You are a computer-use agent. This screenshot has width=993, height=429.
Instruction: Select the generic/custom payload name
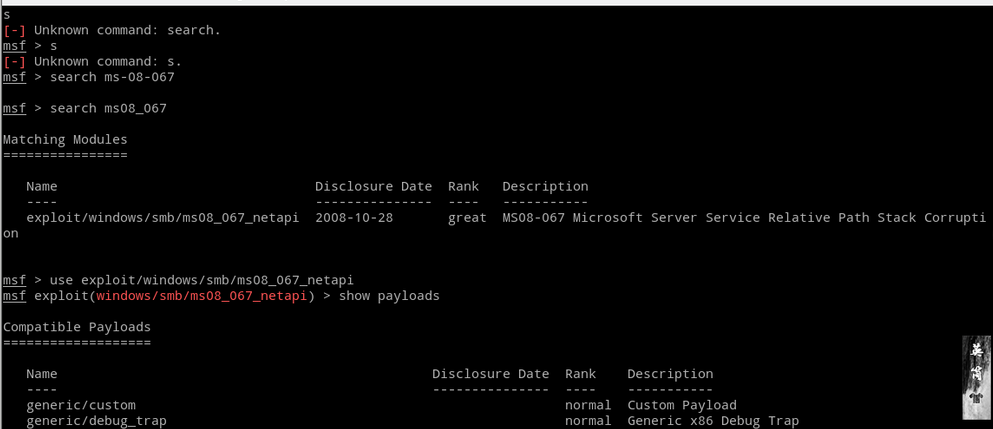[x=80, y=405]
